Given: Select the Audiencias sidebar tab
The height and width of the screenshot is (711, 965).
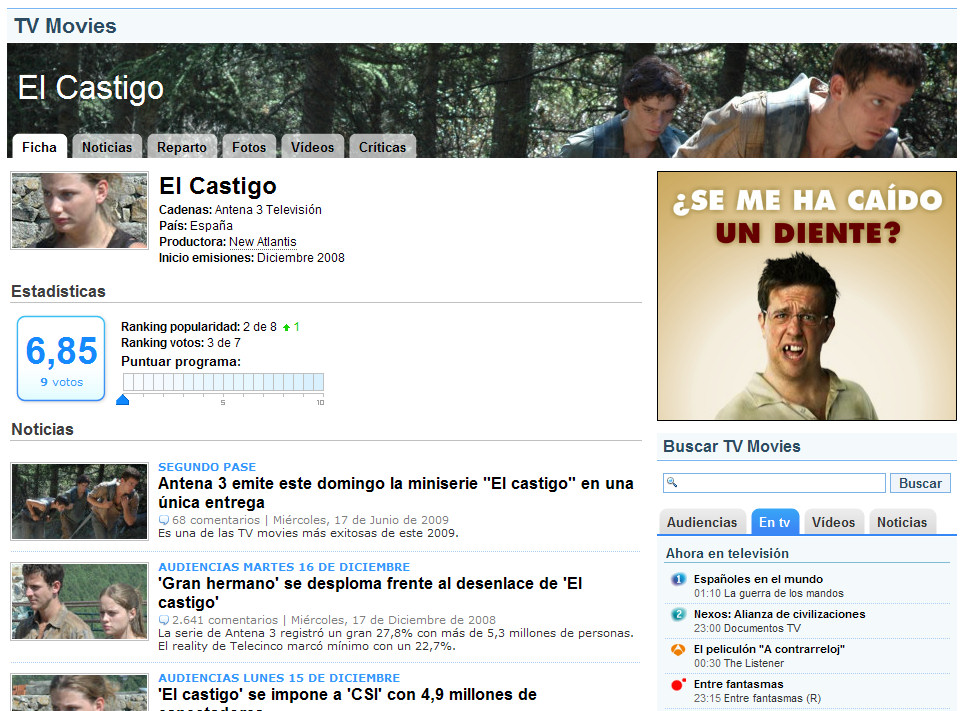Looking at the screenshot, I should pyautogui.click(x=702, y=522).
